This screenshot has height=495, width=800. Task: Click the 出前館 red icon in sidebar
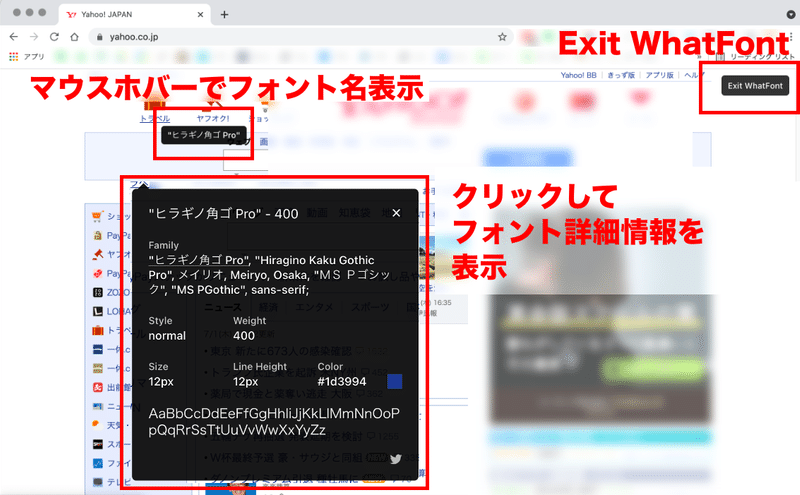[x=97, y=387]
